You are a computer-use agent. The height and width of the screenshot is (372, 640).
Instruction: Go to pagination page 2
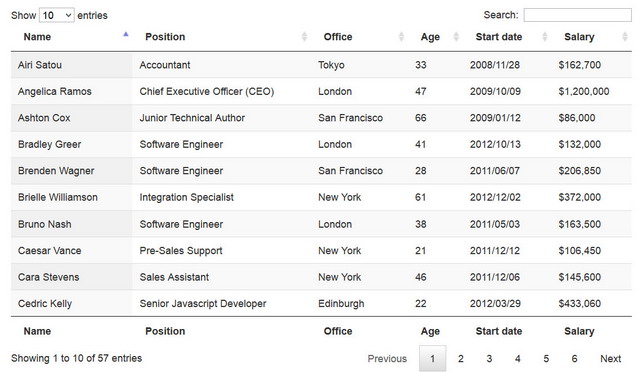(x=460, y=359)
